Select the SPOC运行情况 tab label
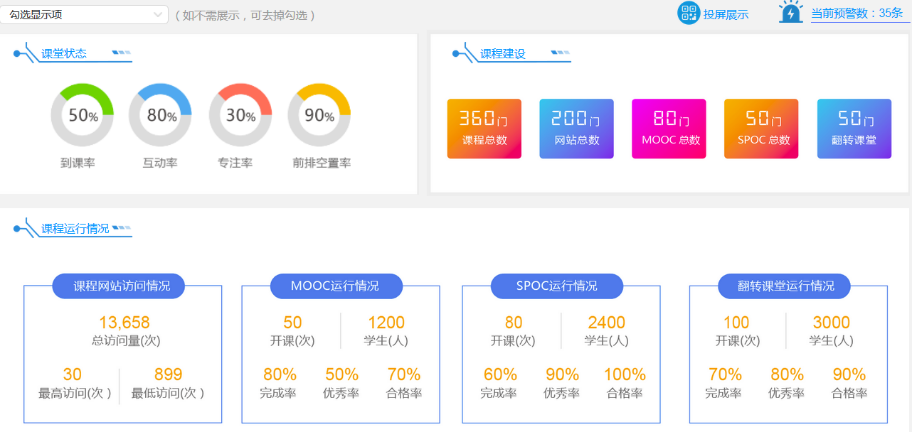The image size is (912, 432). (556, 286)
